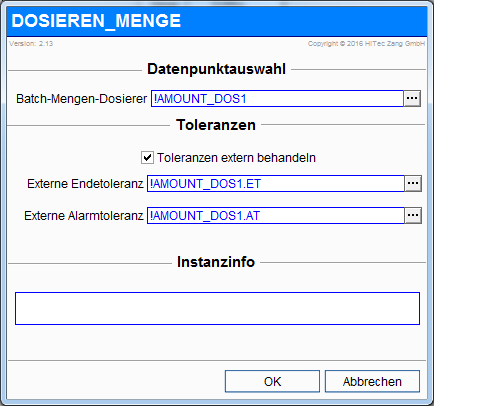492x406 pixels.
Task: Focus the Externe Endetoleranz input field
Action: click(276, 184)
